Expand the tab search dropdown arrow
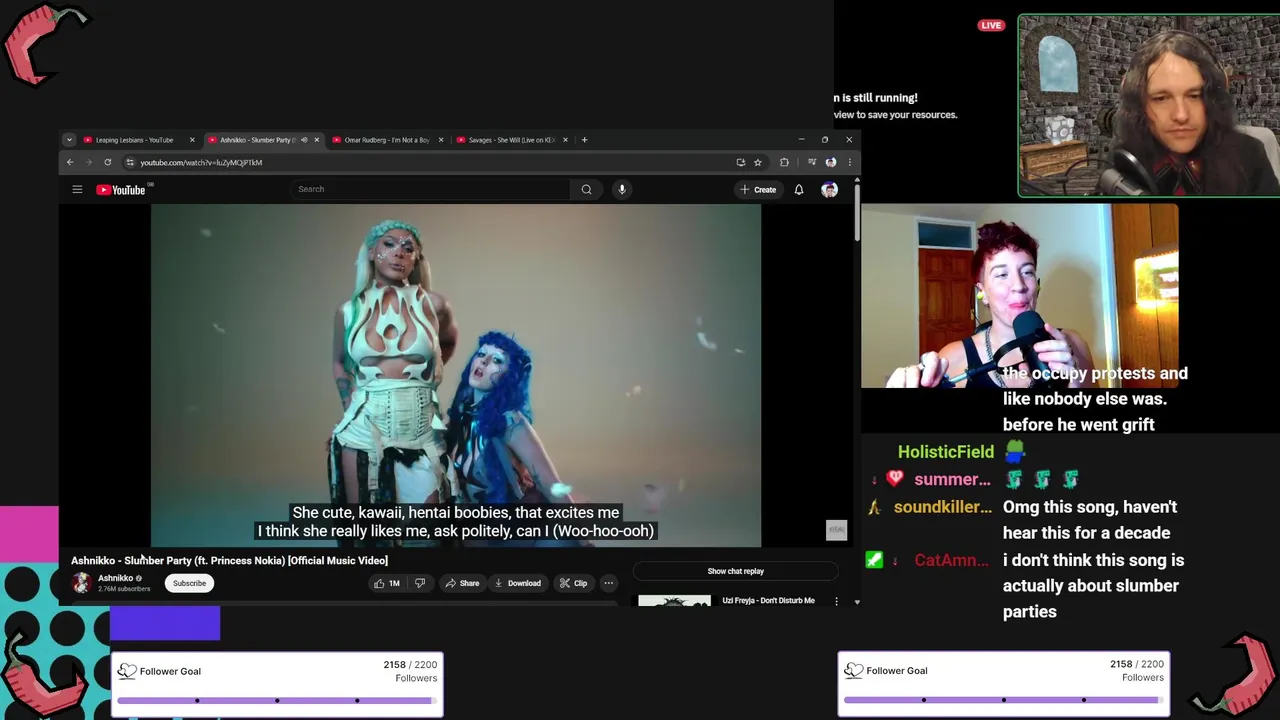This screenshot has width=1280, height=720. 69,140
